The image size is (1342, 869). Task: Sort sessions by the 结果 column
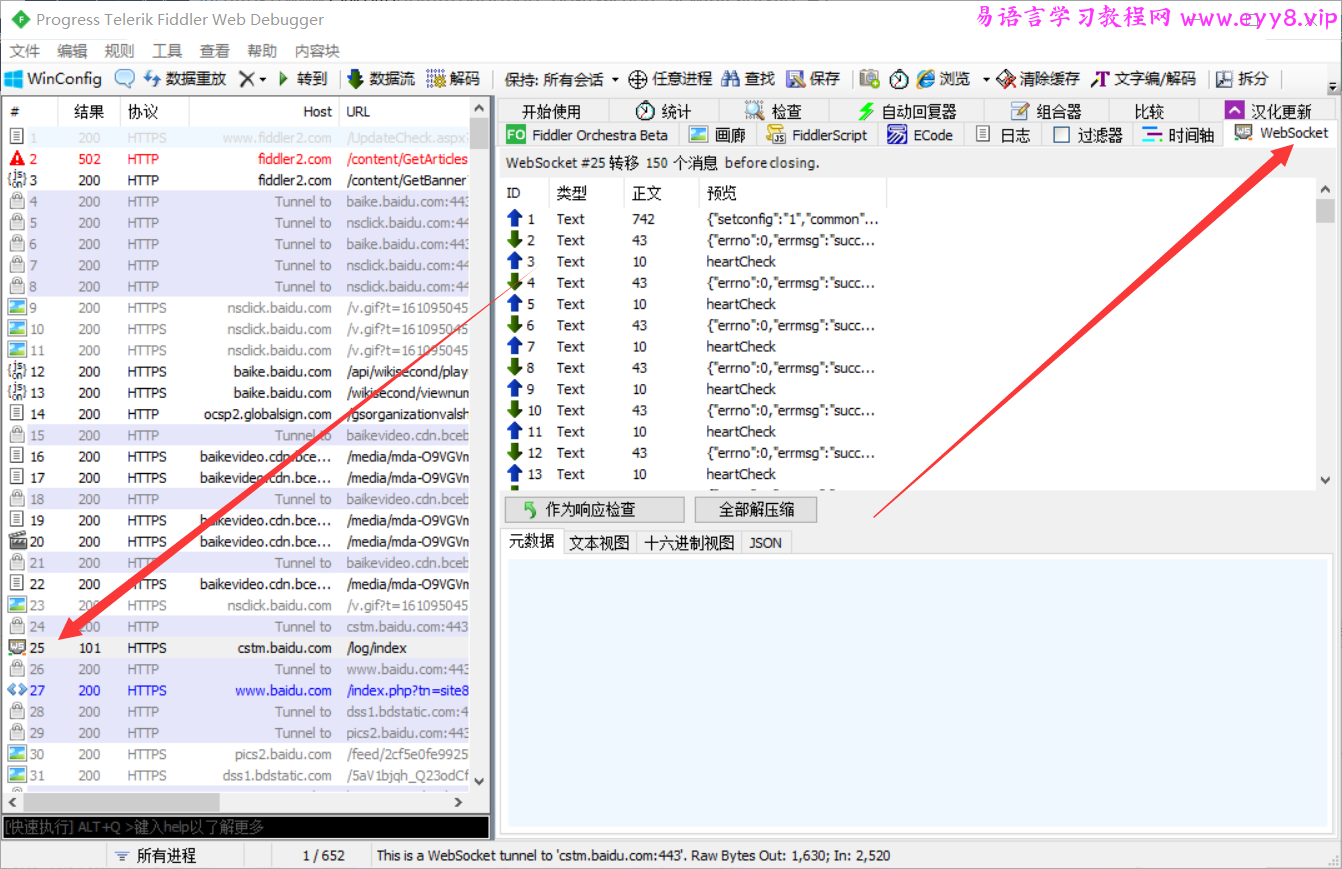click(89, 112)
